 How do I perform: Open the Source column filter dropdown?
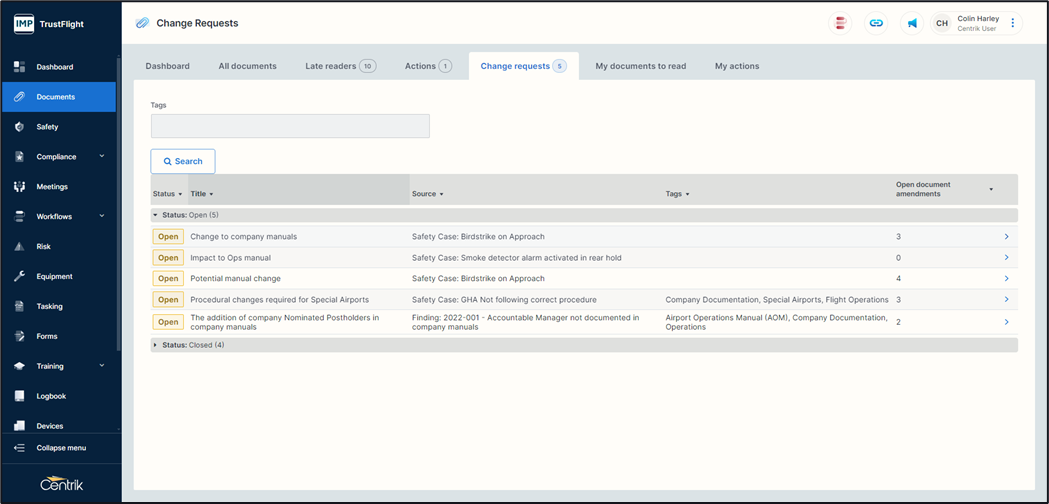tap(441, 194)
